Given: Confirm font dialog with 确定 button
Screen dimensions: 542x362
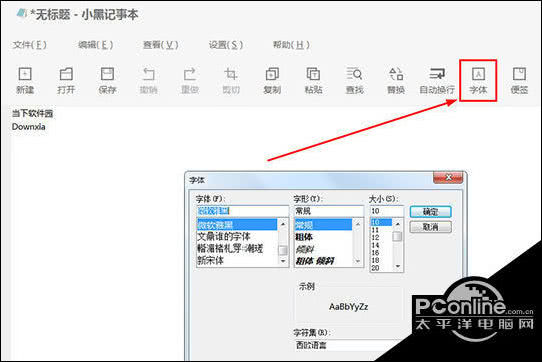Looking at the screenshot, I should click(x=430, y=212).
